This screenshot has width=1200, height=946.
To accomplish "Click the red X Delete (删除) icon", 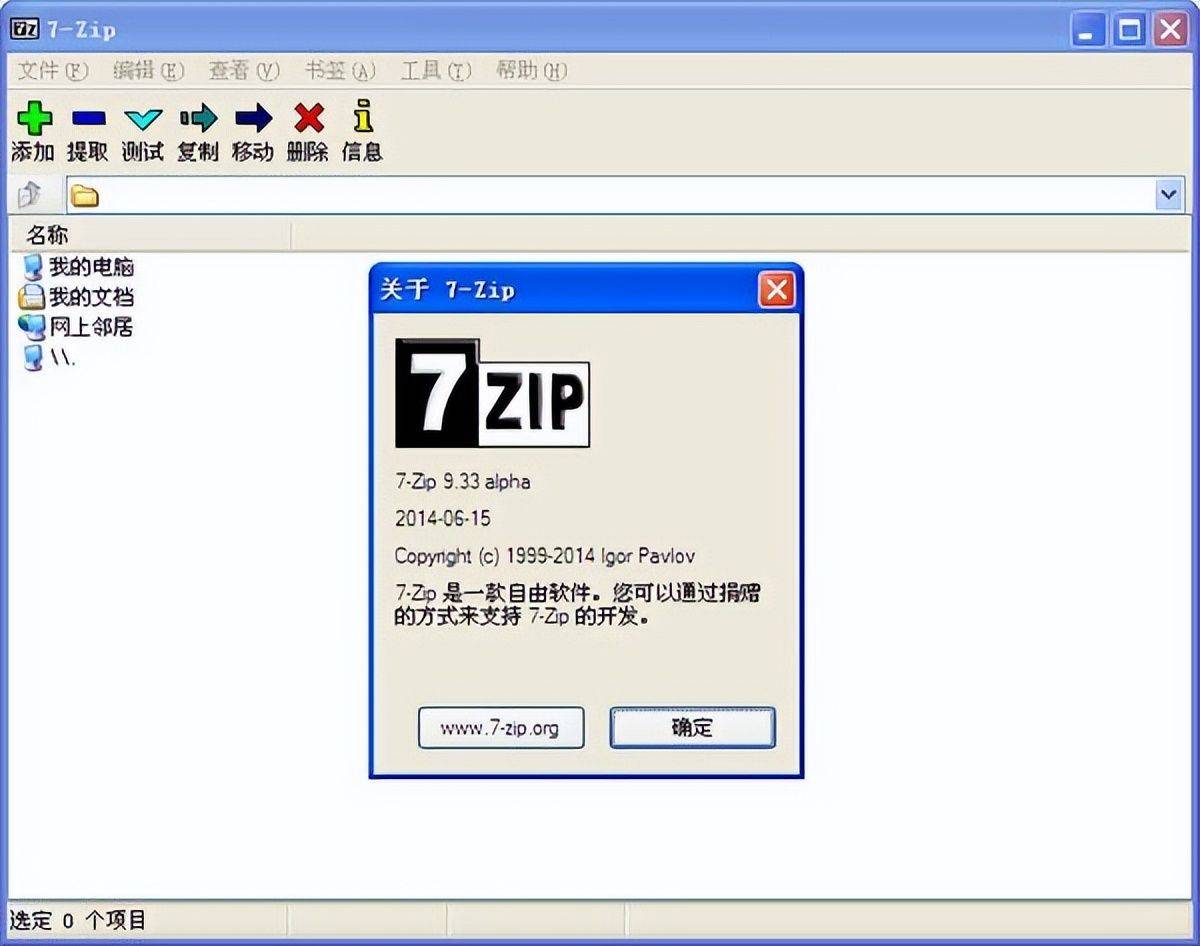I will (x=308, y=118).
